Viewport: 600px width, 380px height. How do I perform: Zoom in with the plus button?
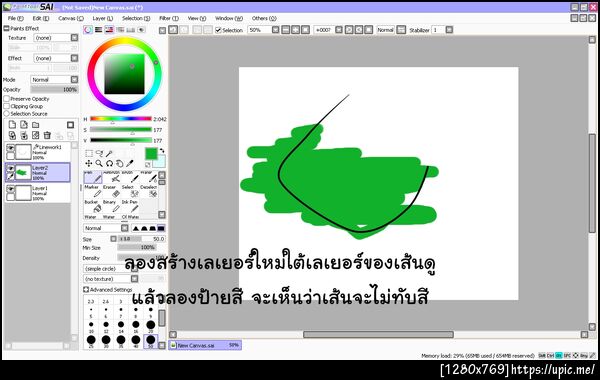coord(295,30)
